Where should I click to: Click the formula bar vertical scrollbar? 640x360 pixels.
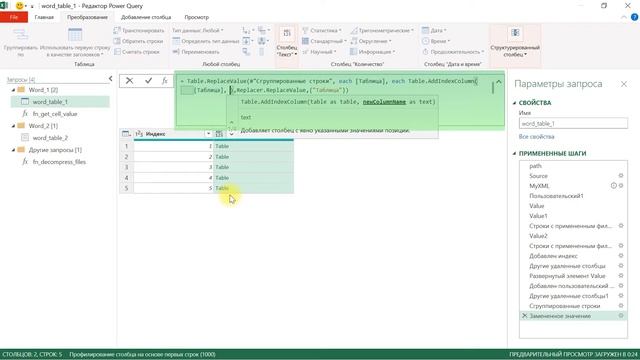(x=493, y=87)
